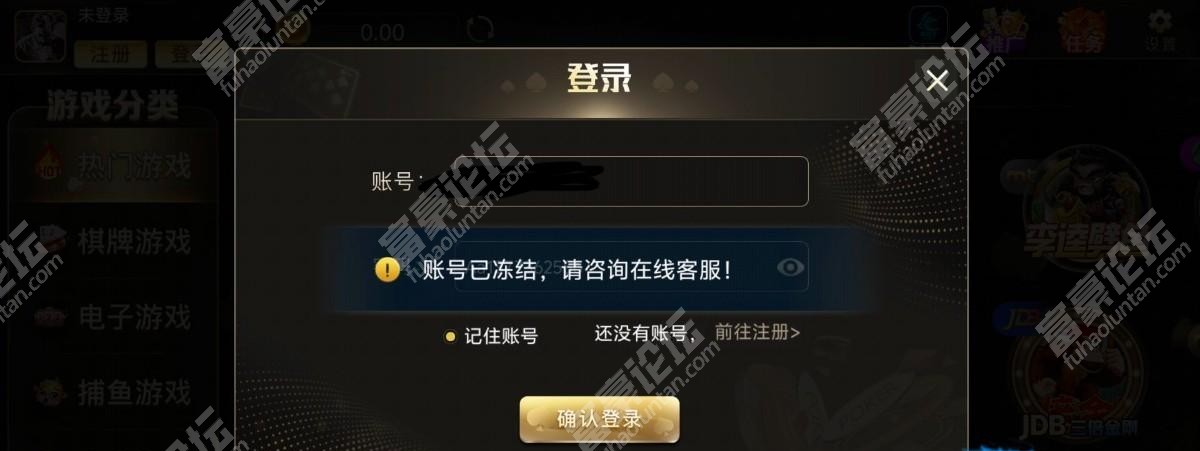Screen dimensions: 1200x451
Task: Open the 设置 gear icon
Action: pos(1160,30)
